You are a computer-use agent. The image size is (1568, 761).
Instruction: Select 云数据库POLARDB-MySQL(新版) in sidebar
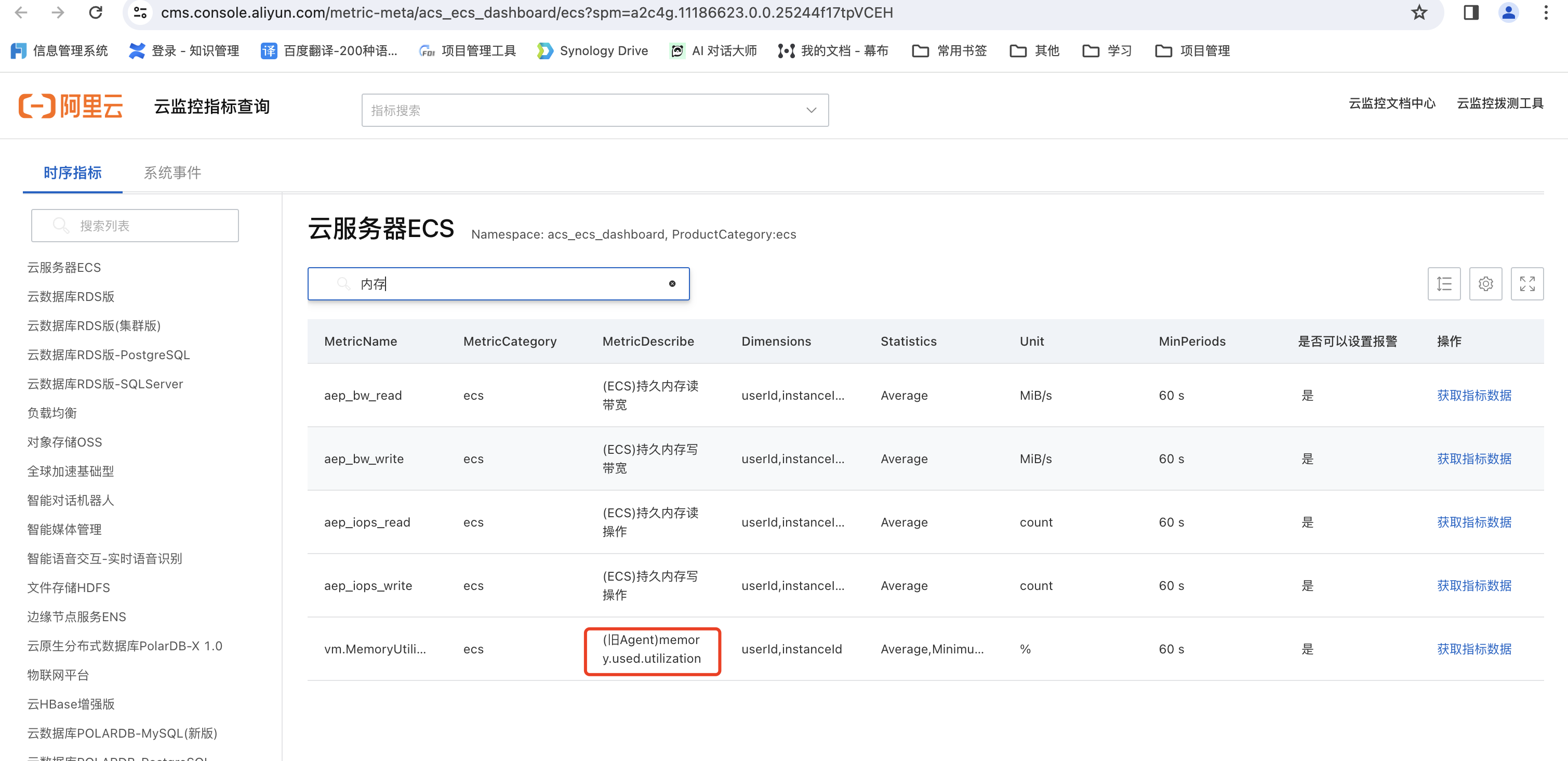point(122,733)
